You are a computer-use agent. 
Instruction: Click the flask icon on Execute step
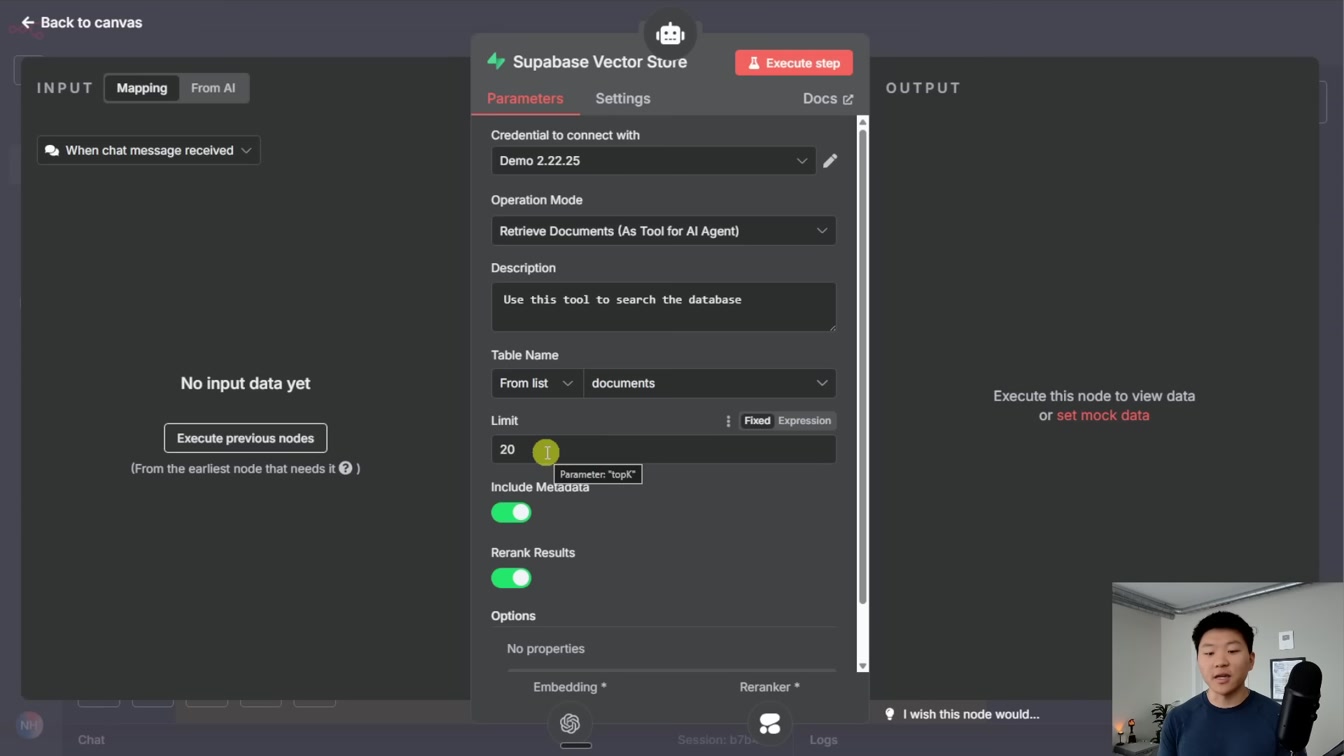(754, 63)
